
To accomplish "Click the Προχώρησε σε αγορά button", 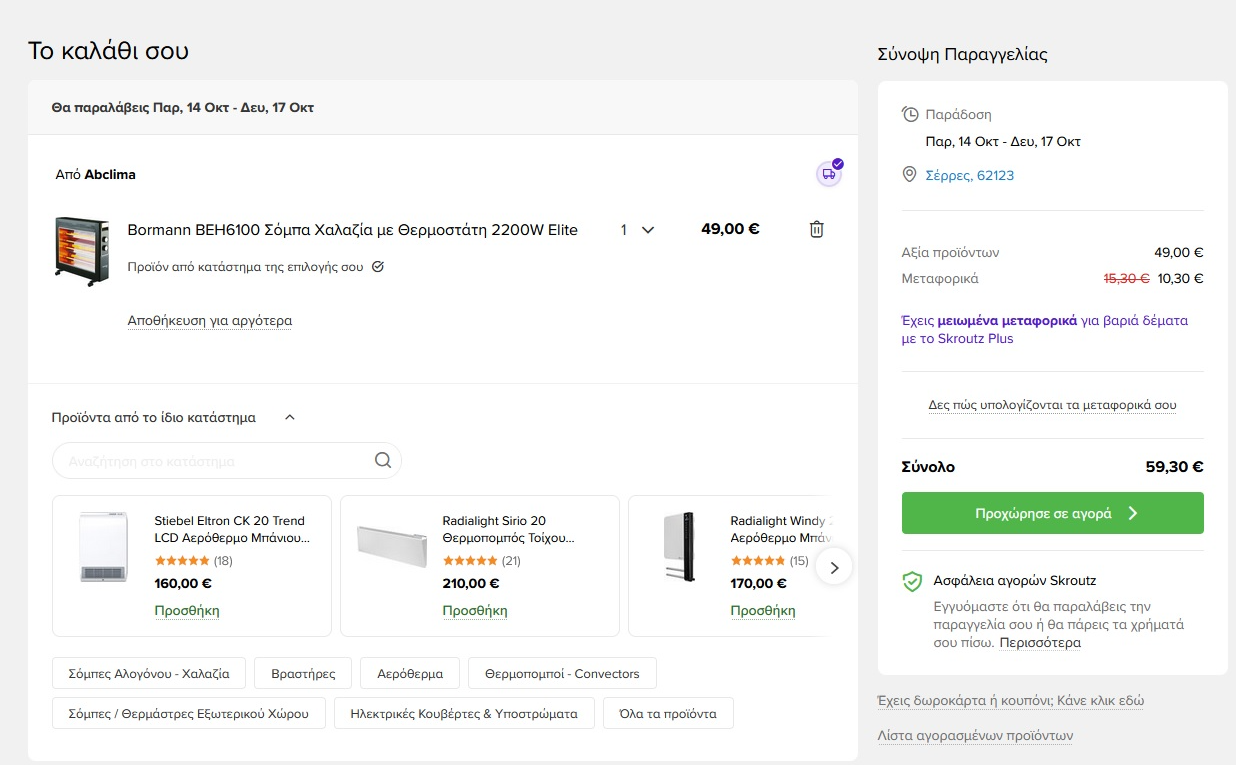I will [1053, 513].
